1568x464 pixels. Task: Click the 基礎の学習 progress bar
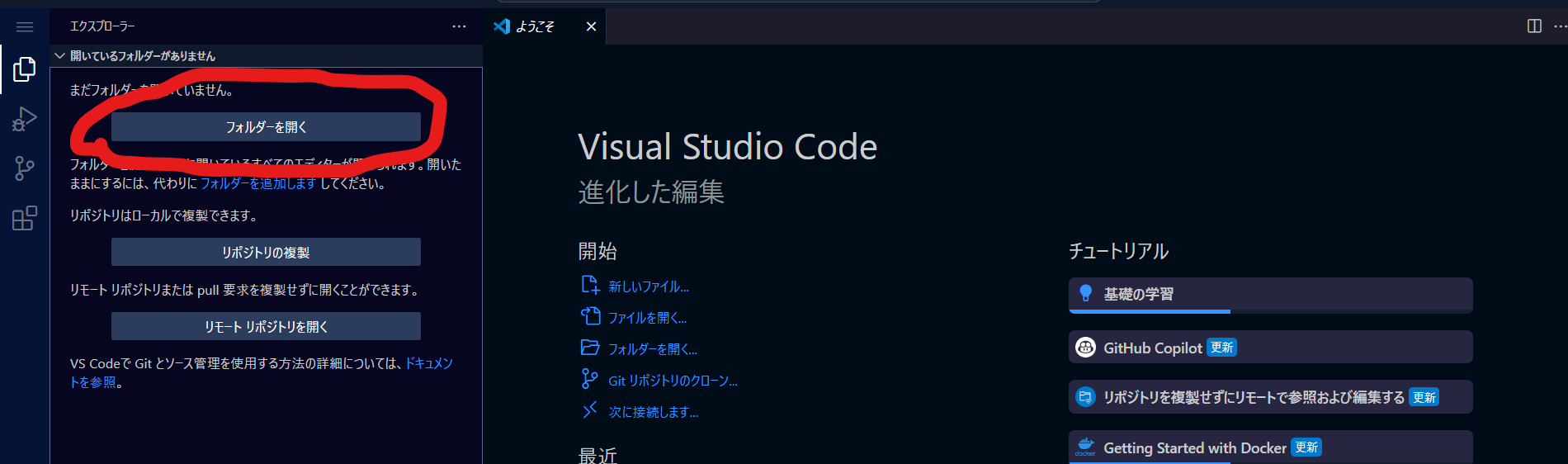pyautogui.click(x=1270, y=311)
